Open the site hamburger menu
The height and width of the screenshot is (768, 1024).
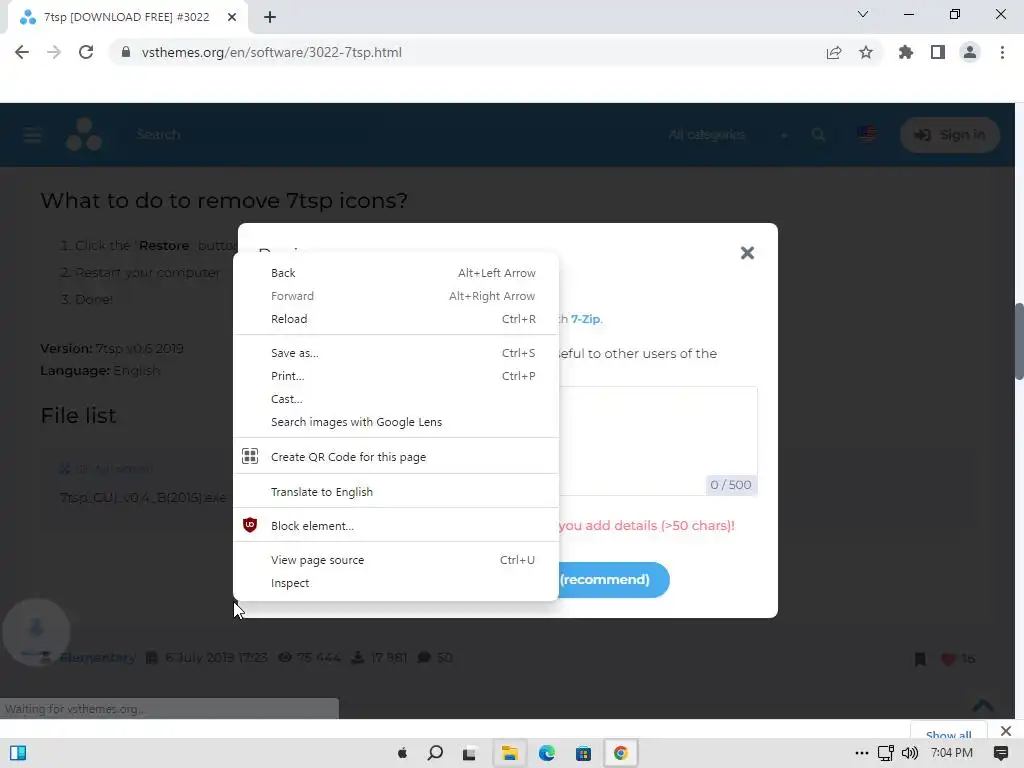point(32,135)
